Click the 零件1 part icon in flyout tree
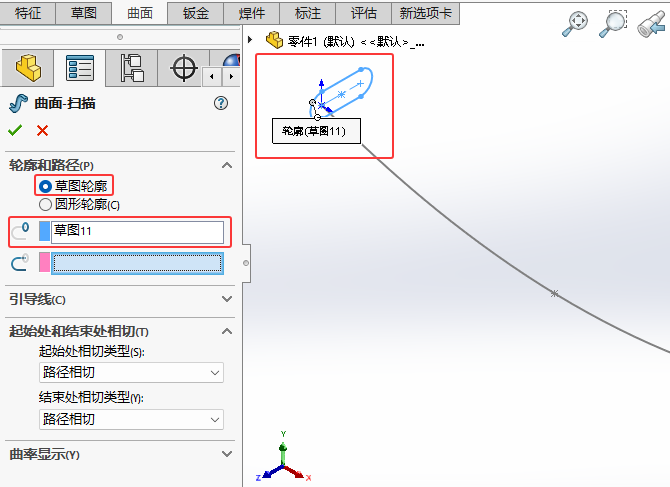 [274, 40]
